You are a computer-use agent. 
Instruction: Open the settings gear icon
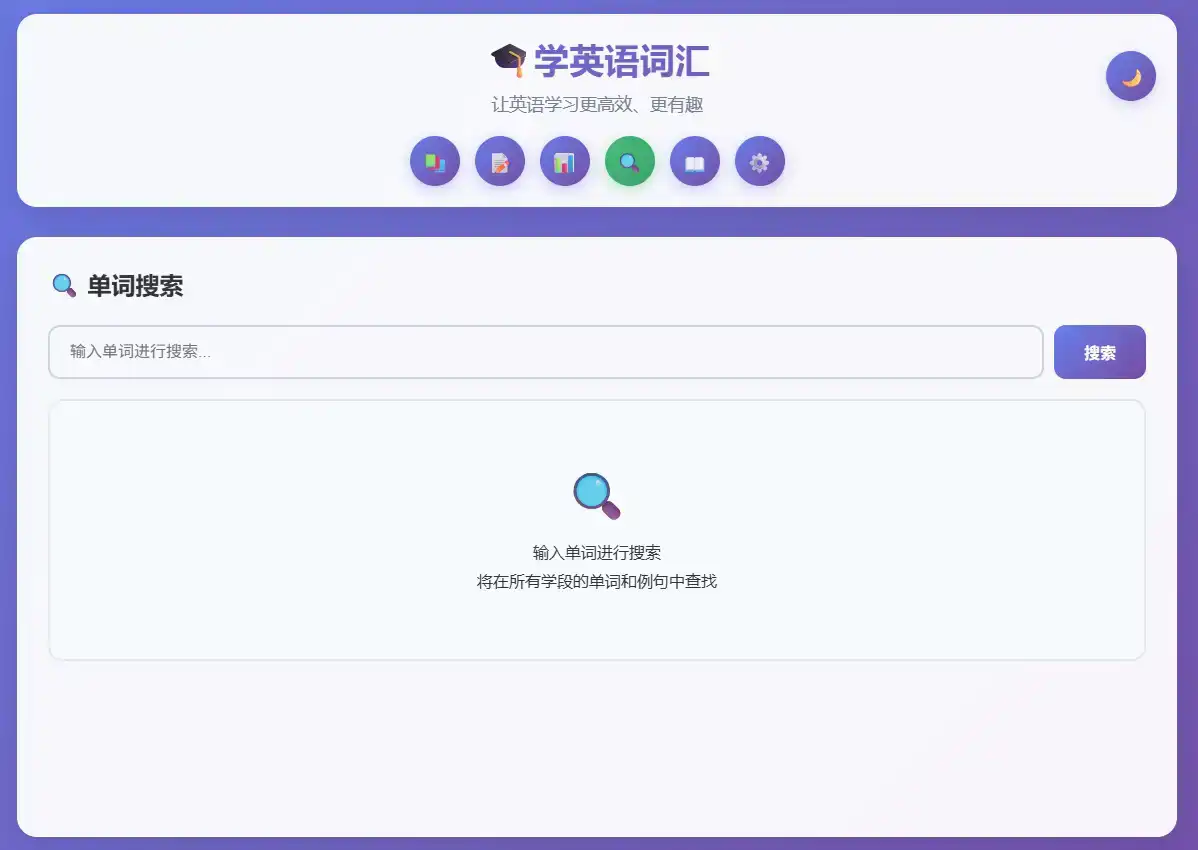759,161
